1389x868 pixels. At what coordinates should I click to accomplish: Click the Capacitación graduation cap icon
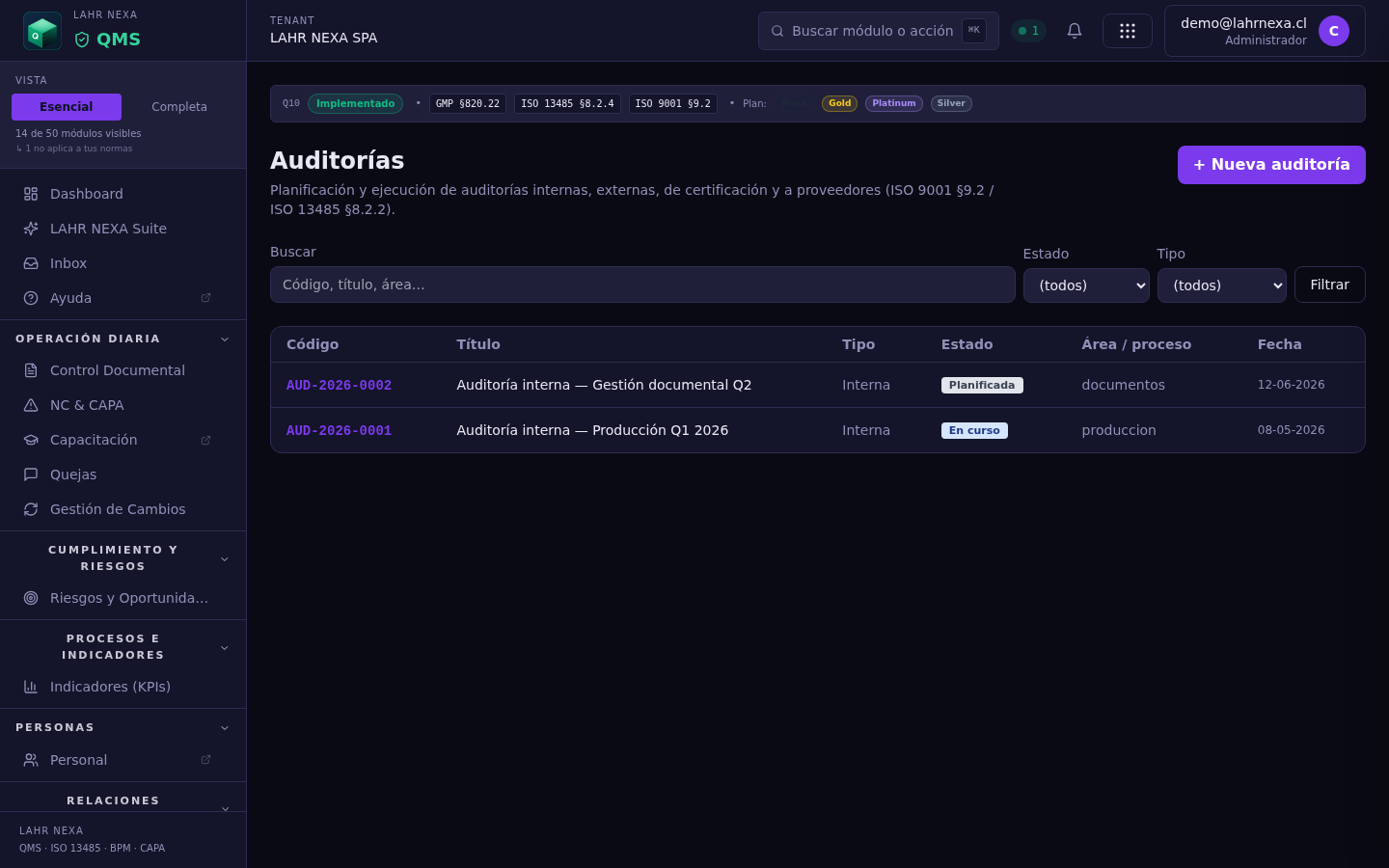(31, 440)
